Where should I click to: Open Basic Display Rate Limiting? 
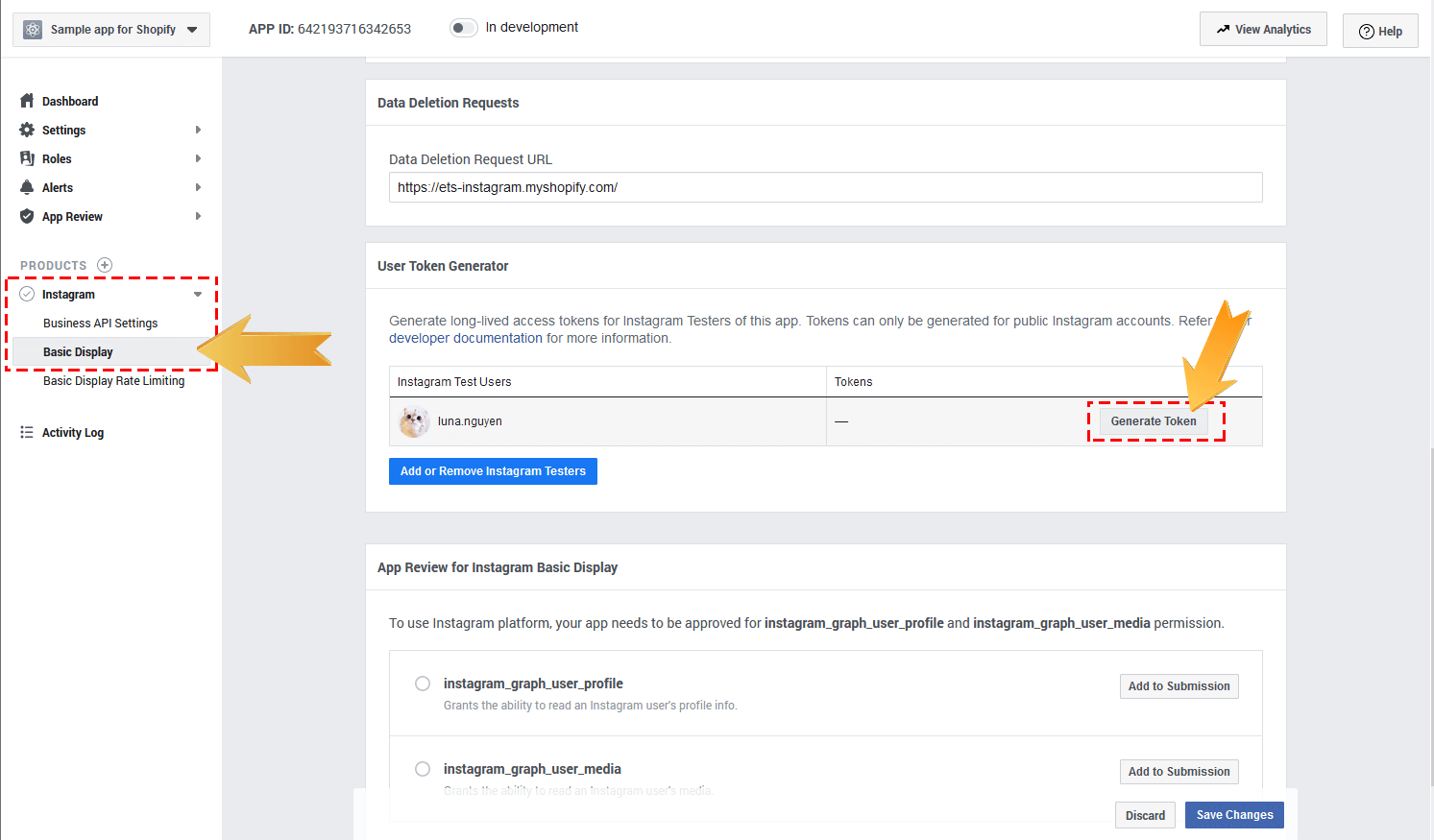click(113, 381)
